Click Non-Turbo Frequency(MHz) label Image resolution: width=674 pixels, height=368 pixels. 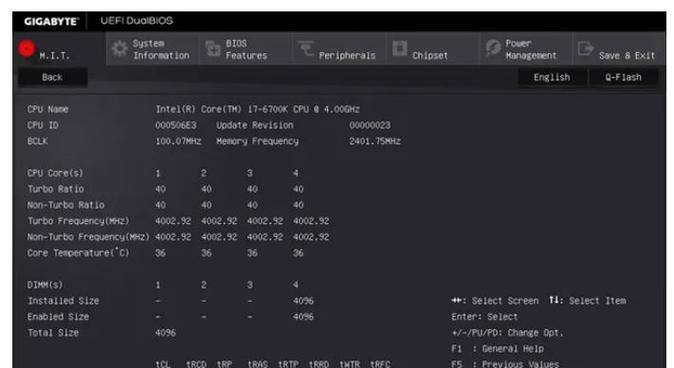pyautogui.click(x=88, y=236)
